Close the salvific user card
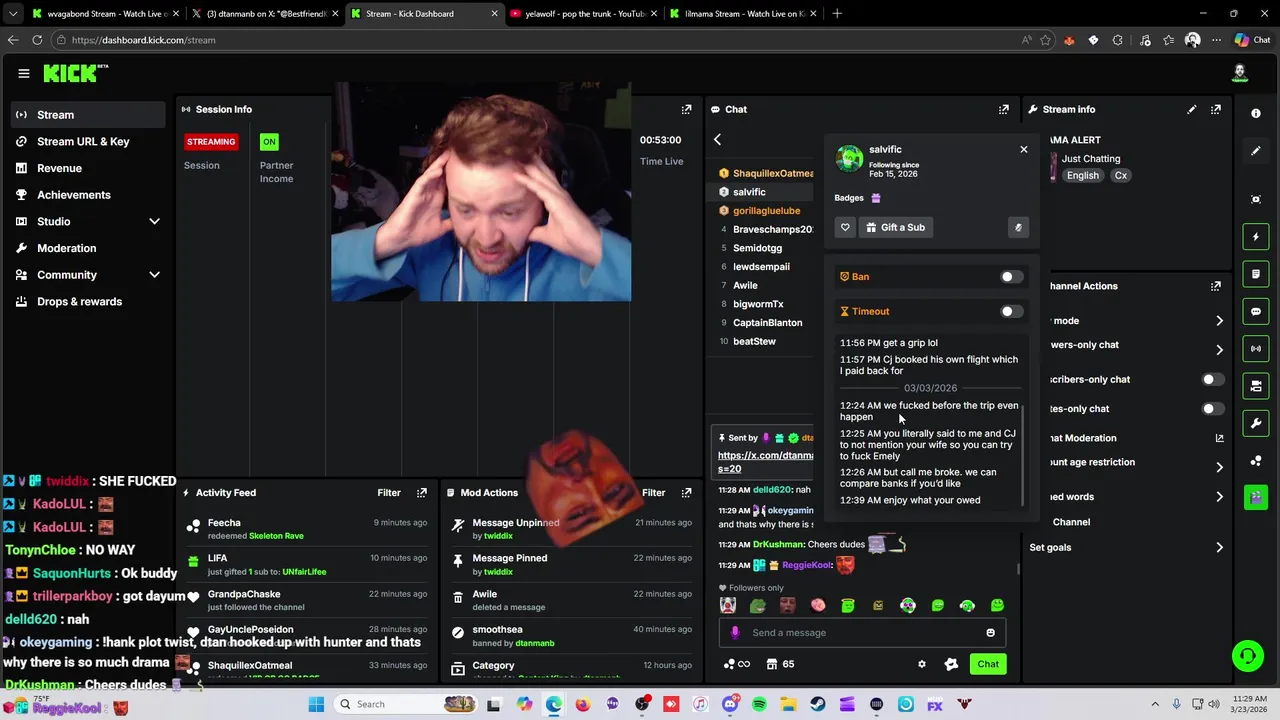This screenshot has width=1280, height=720. [x=1023, y=149]
